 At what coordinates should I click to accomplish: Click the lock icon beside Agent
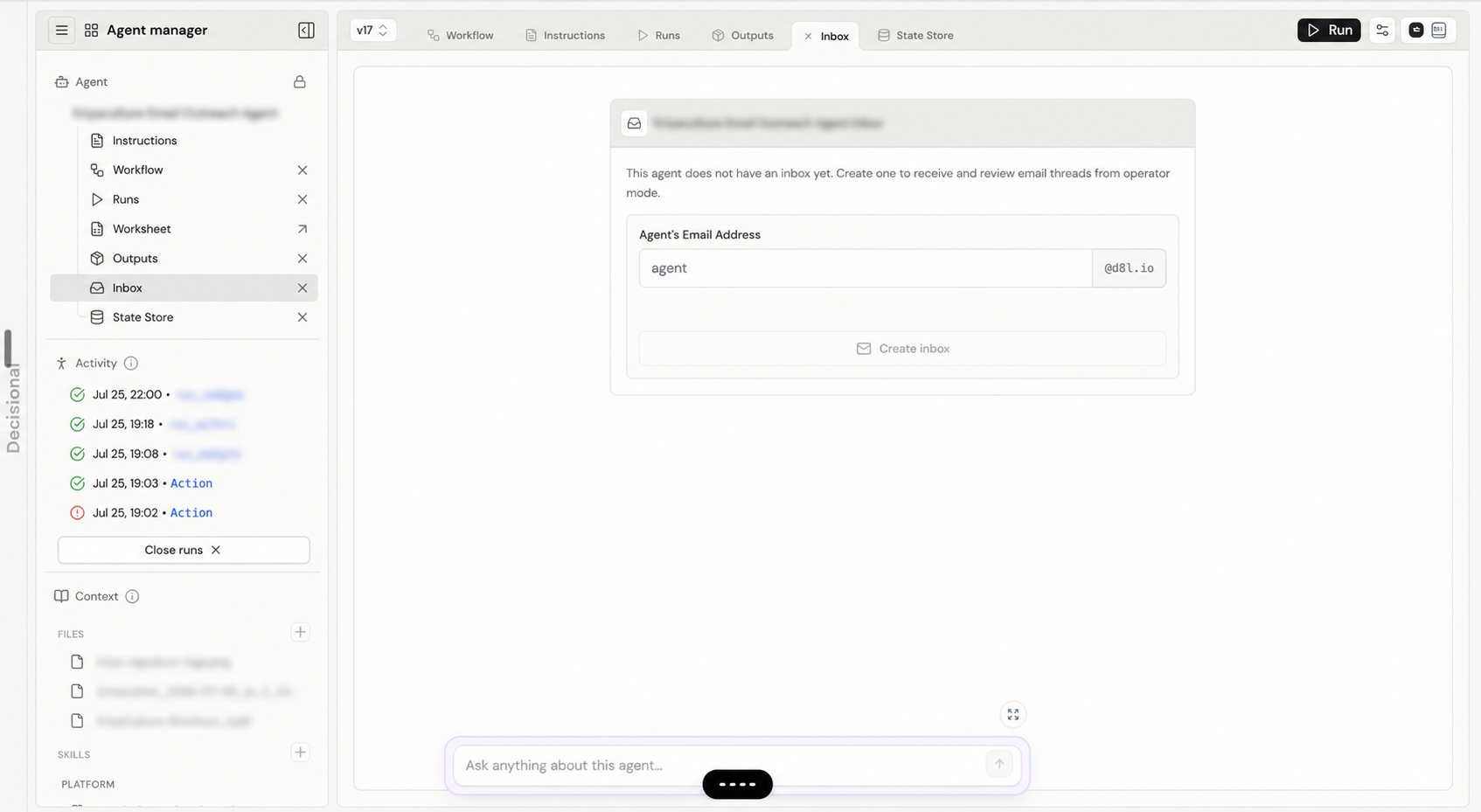click(x=300, y=81)
